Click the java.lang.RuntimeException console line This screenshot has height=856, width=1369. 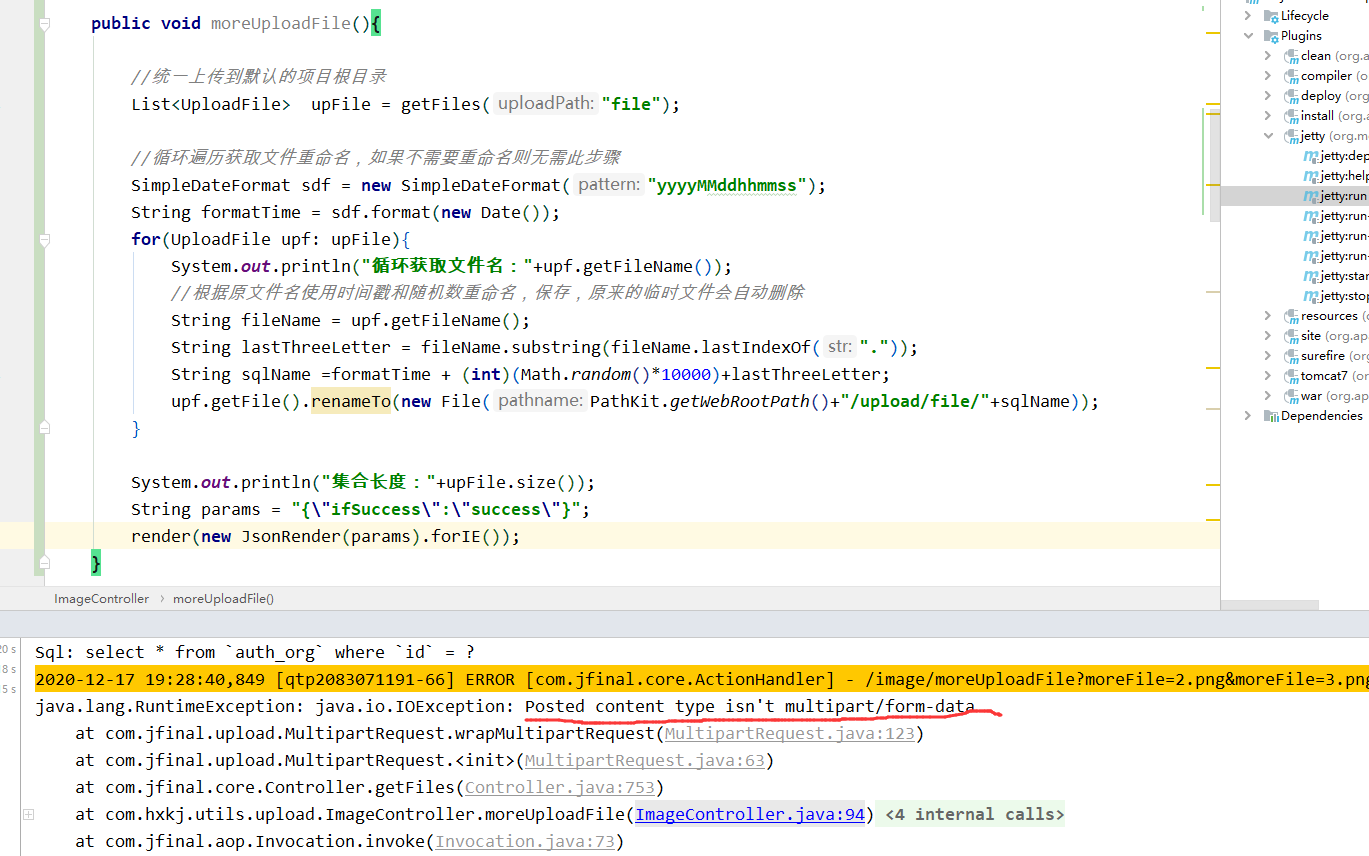point(505,707)
